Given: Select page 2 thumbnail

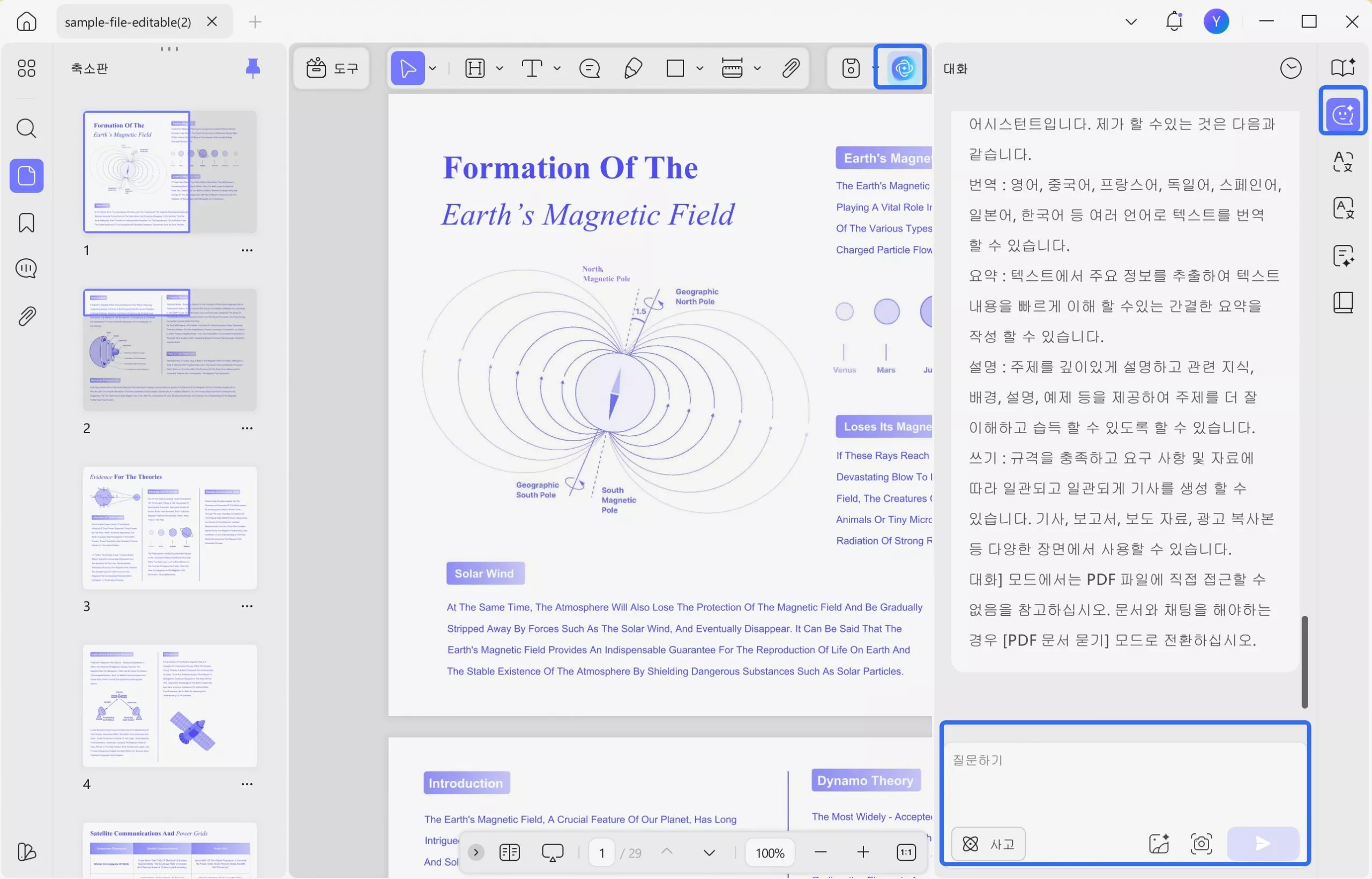Looking at the screenshot, I should 169,350.
